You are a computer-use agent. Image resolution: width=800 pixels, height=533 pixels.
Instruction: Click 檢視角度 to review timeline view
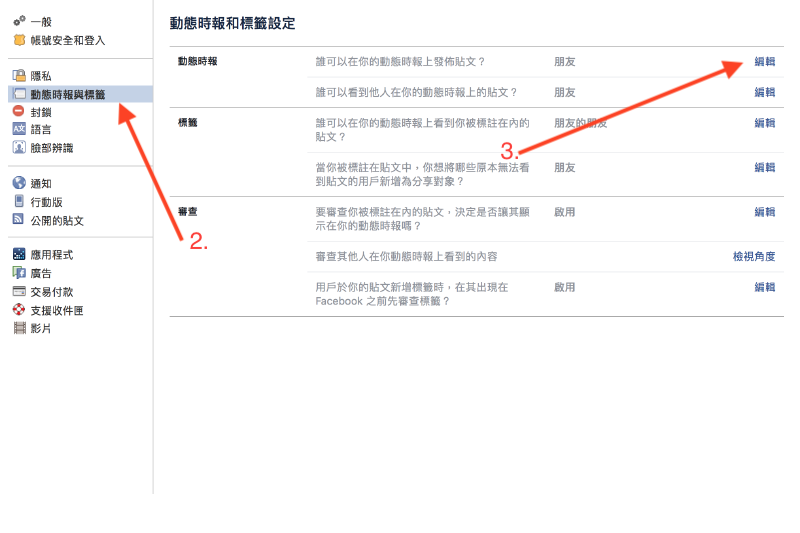tap(754, 257)
